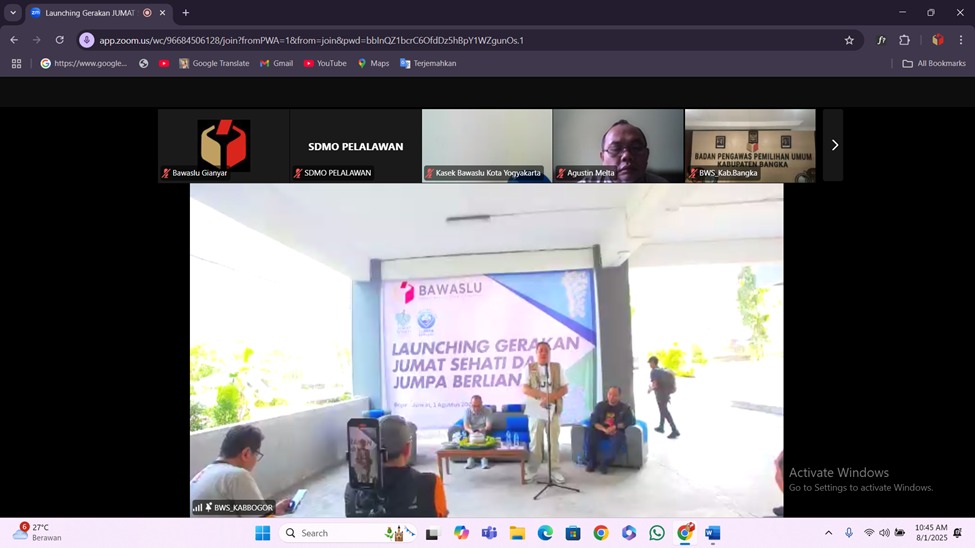Open Gmail bookmark
975x548 pixels.
(276, 63)
